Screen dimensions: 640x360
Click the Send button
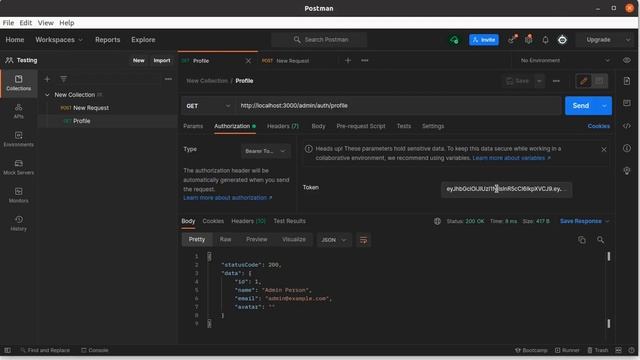581,106
